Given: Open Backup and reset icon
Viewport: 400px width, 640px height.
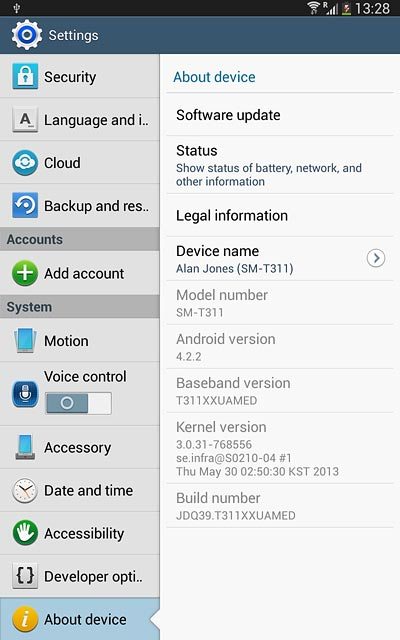Looking at the screenshot, I should point(25,205).
